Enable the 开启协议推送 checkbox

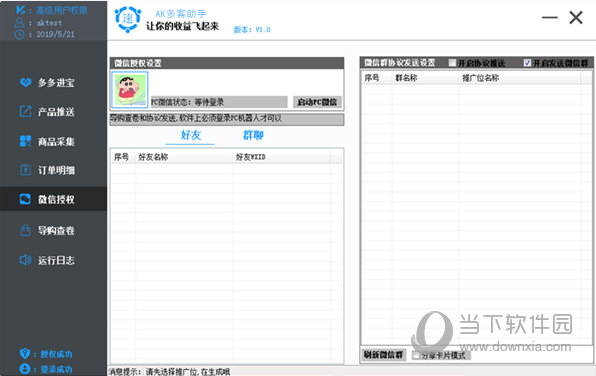(452, 63)
